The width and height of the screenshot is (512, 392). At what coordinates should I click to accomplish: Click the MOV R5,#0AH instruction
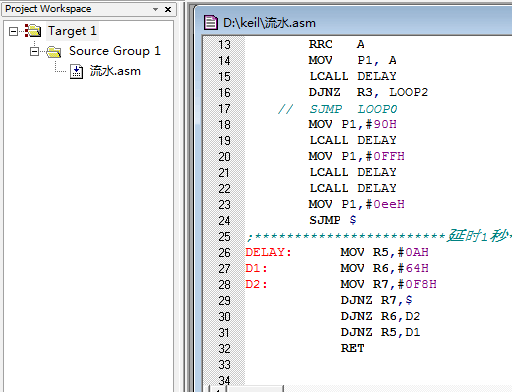click(385, 252)
